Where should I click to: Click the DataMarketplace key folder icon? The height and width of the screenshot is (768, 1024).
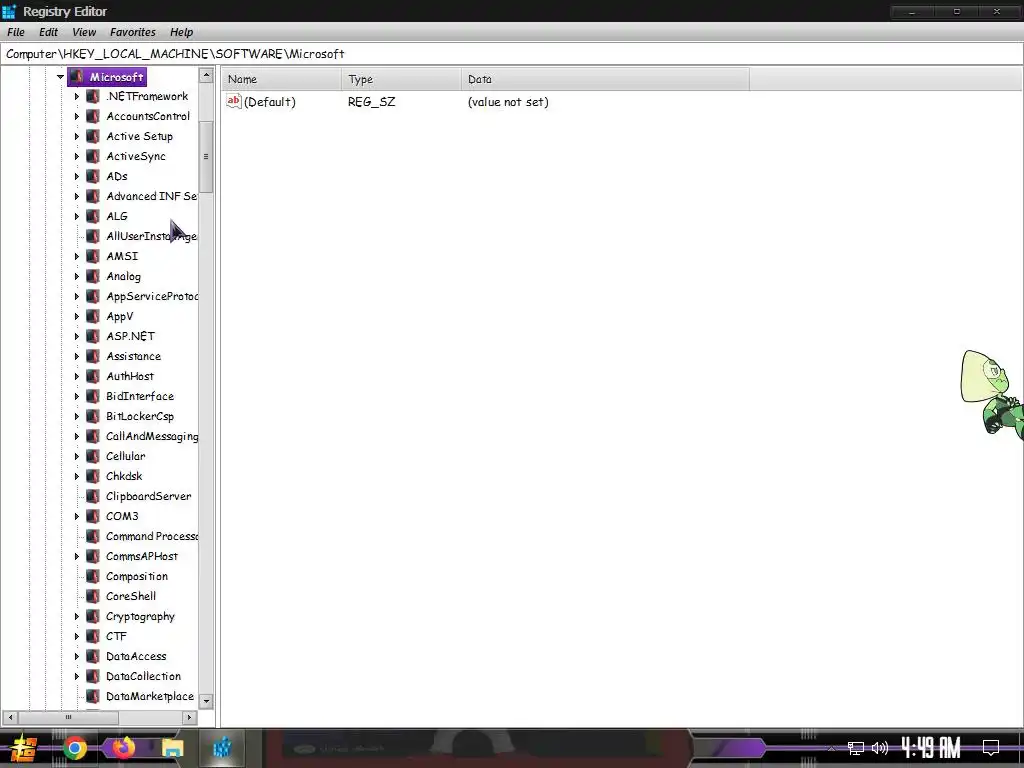click(x=93, y=696)
